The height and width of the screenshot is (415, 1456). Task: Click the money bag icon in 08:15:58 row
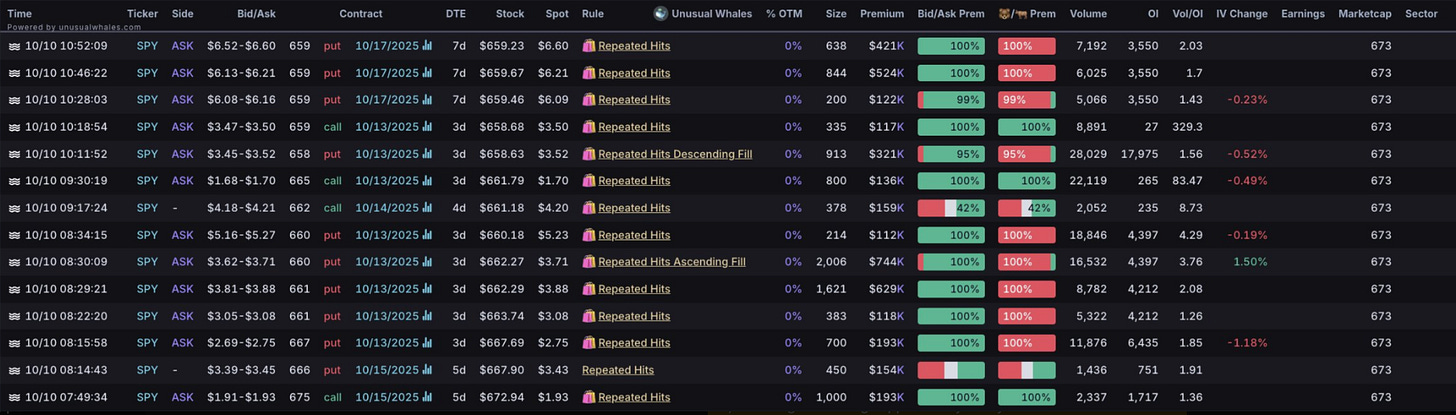[x=589, y=343]
